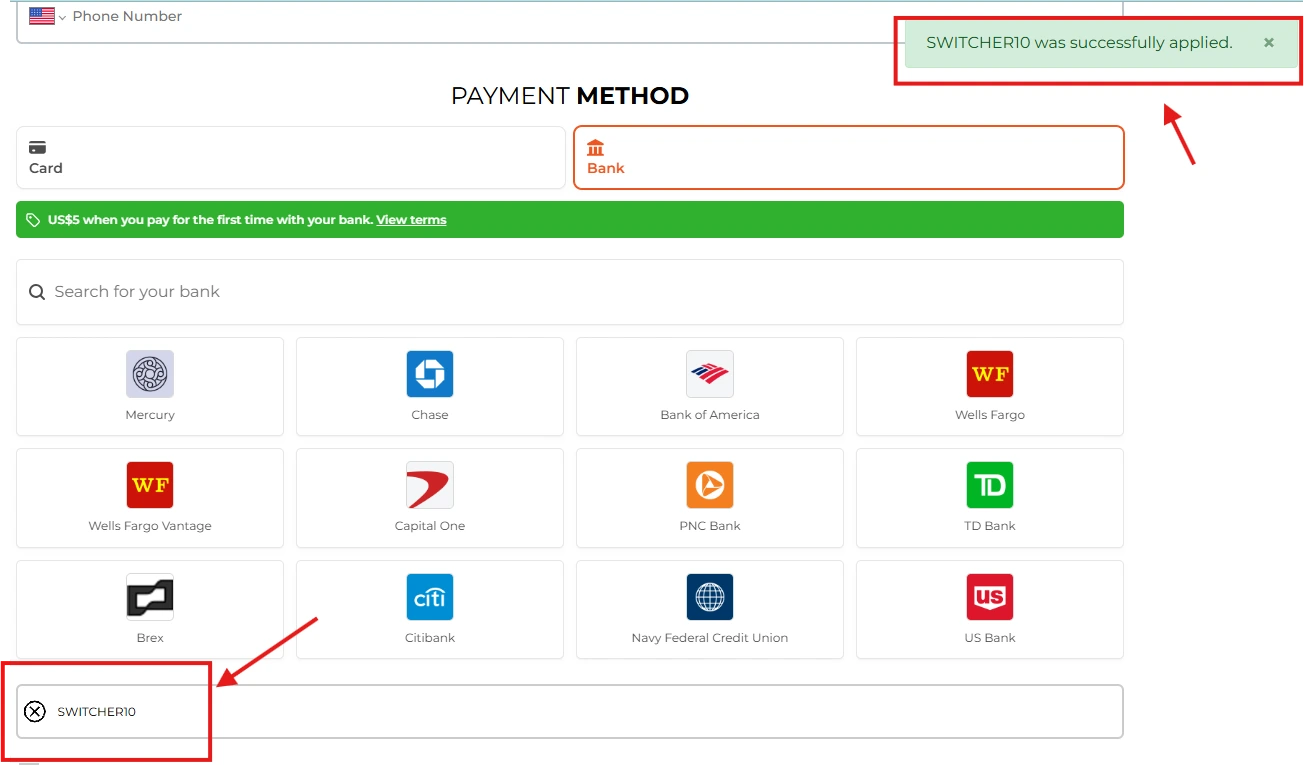The width and height of the screenshot is (1304, 765).
Task: Click the Capital One name label
Action: [430, 526]
